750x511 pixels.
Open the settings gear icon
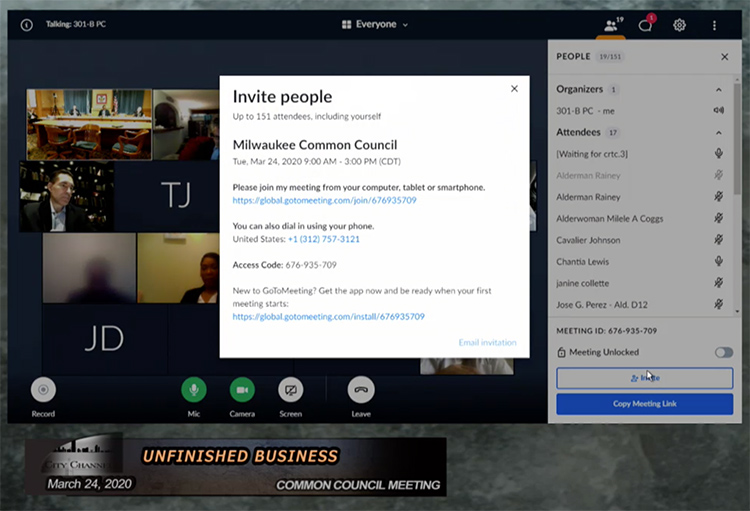[x=679, y=25]
